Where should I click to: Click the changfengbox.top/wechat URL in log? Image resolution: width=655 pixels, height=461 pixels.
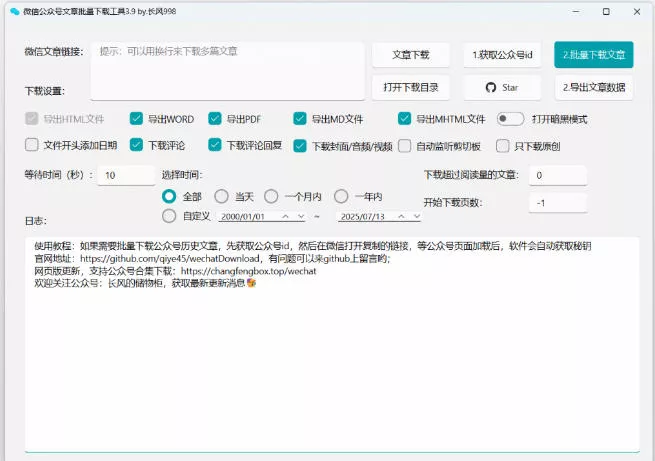click(249, 271)
